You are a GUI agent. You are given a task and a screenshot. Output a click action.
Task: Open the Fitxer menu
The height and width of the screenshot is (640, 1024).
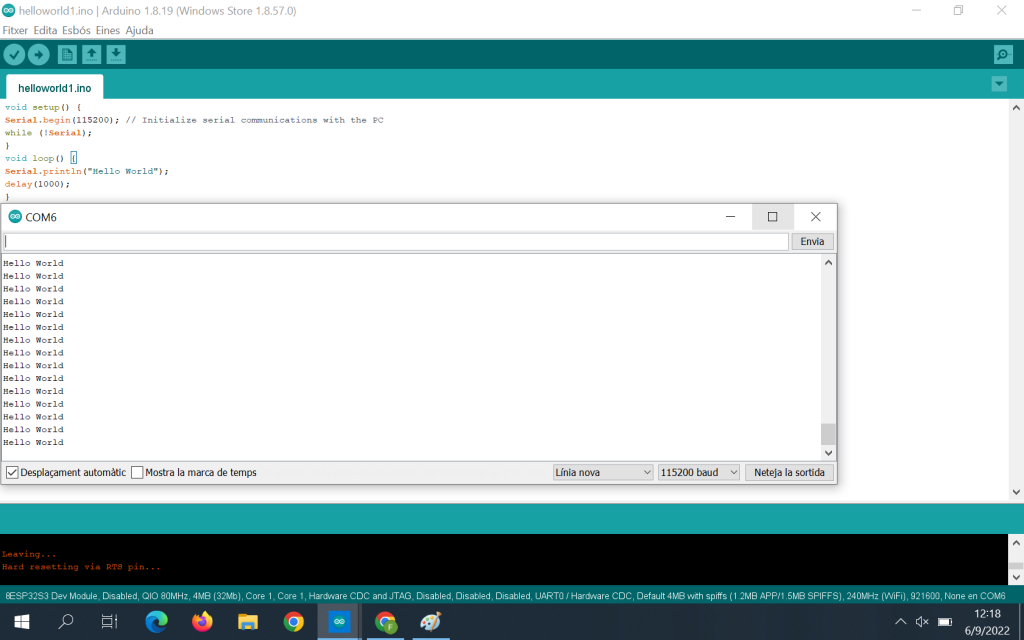pyautogui.click(x=15, y=30)
